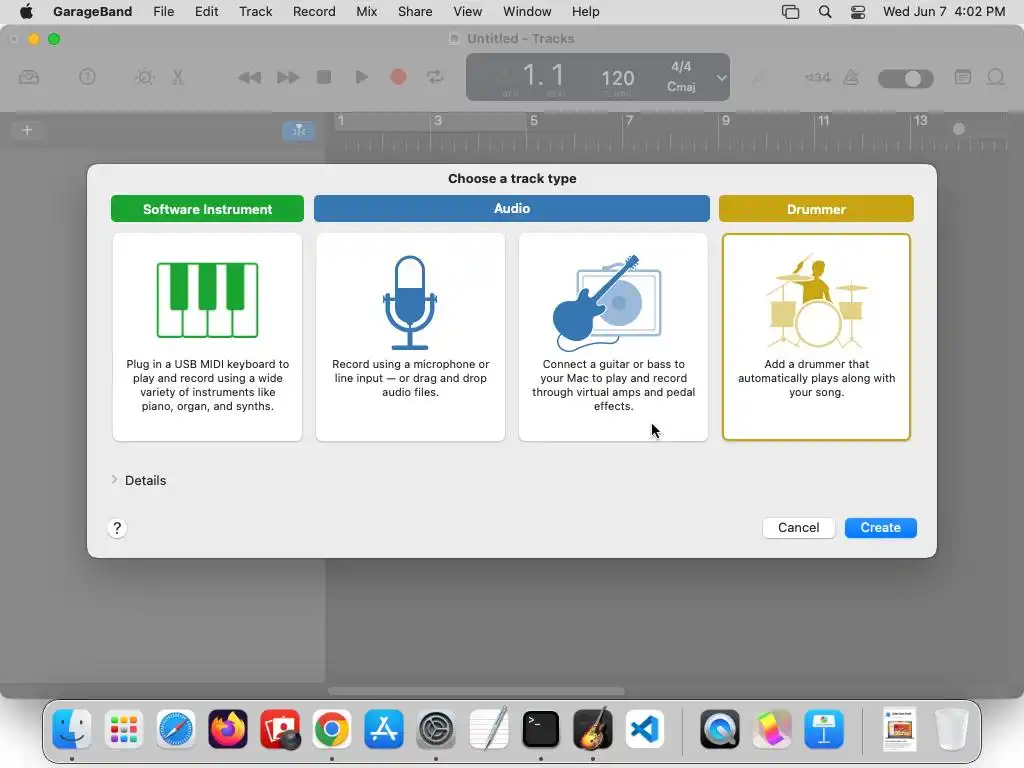Open Finder from the Dock

click(x=71, y=728)
